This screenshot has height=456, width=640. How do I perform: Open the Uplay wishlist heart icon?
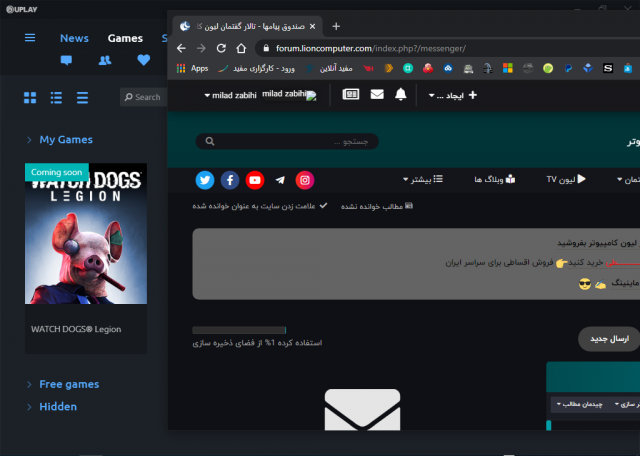(x=143, y=60)
